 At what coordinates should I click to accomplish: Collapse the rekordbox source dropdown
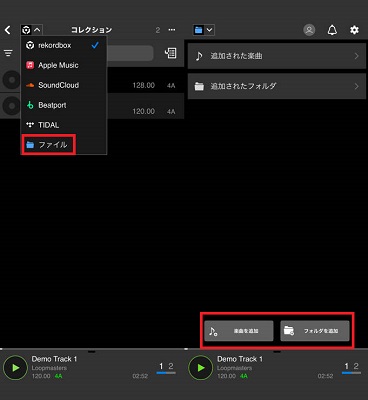tap(31, 30)
